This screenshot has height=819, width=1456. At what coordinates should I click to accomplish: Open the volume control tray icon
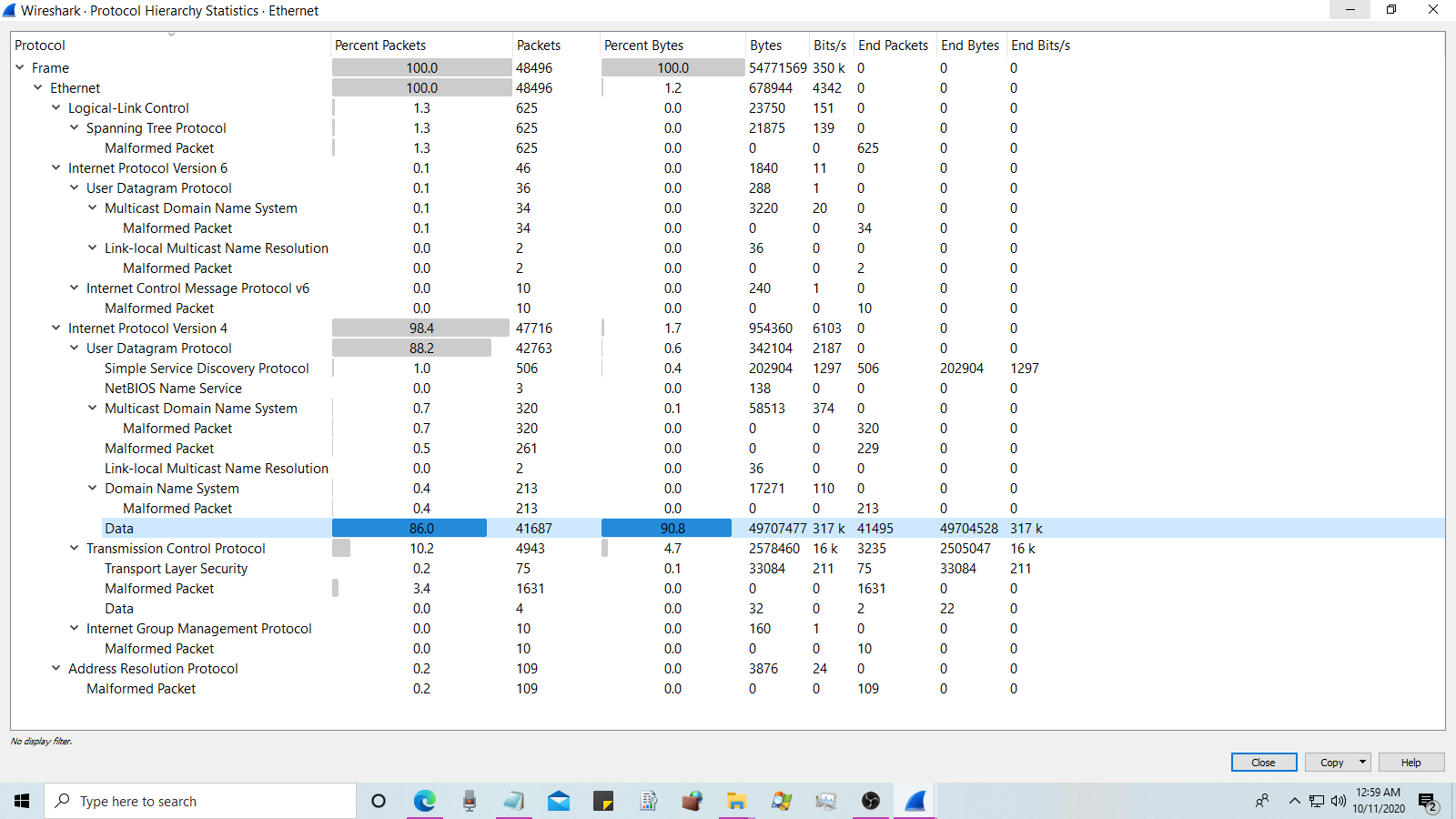click(1338, 801)
